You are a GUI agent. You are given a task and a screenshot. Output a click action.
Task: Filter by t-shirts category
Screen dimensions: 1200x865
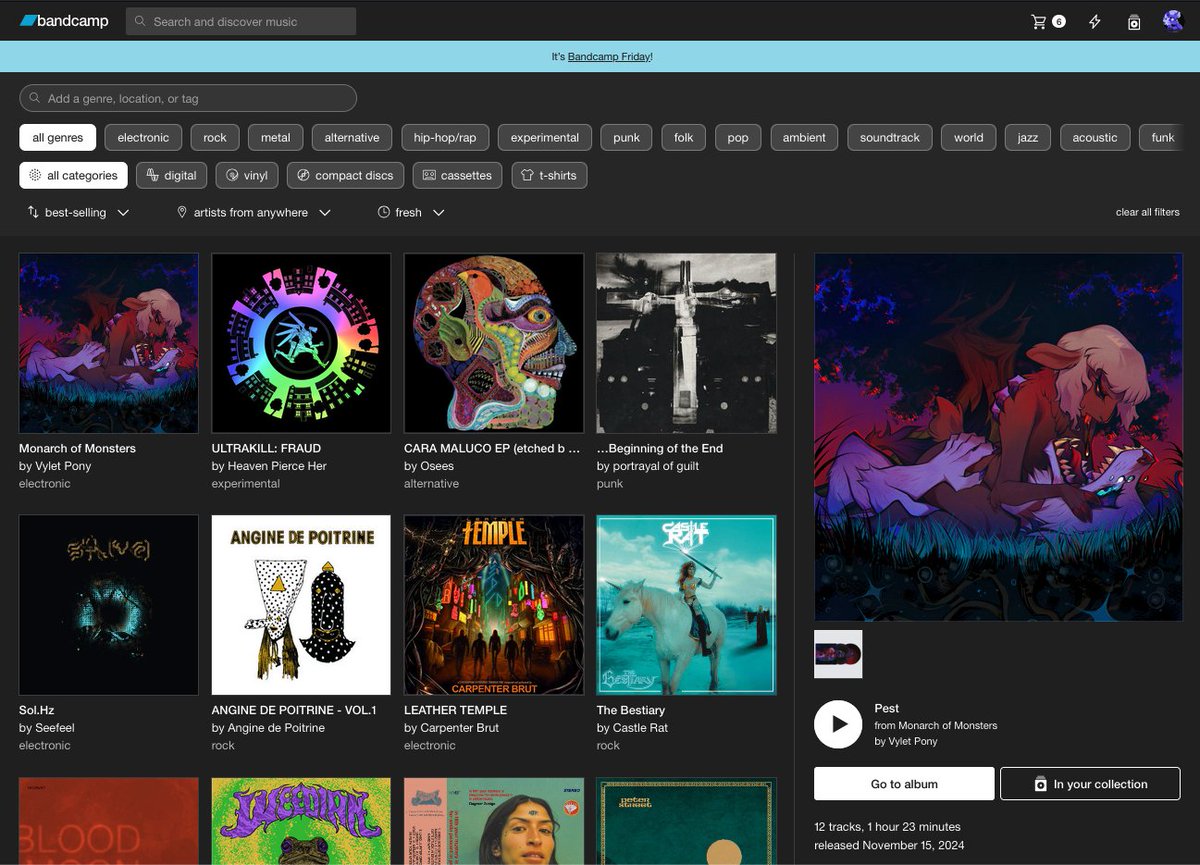click(549, 175)
